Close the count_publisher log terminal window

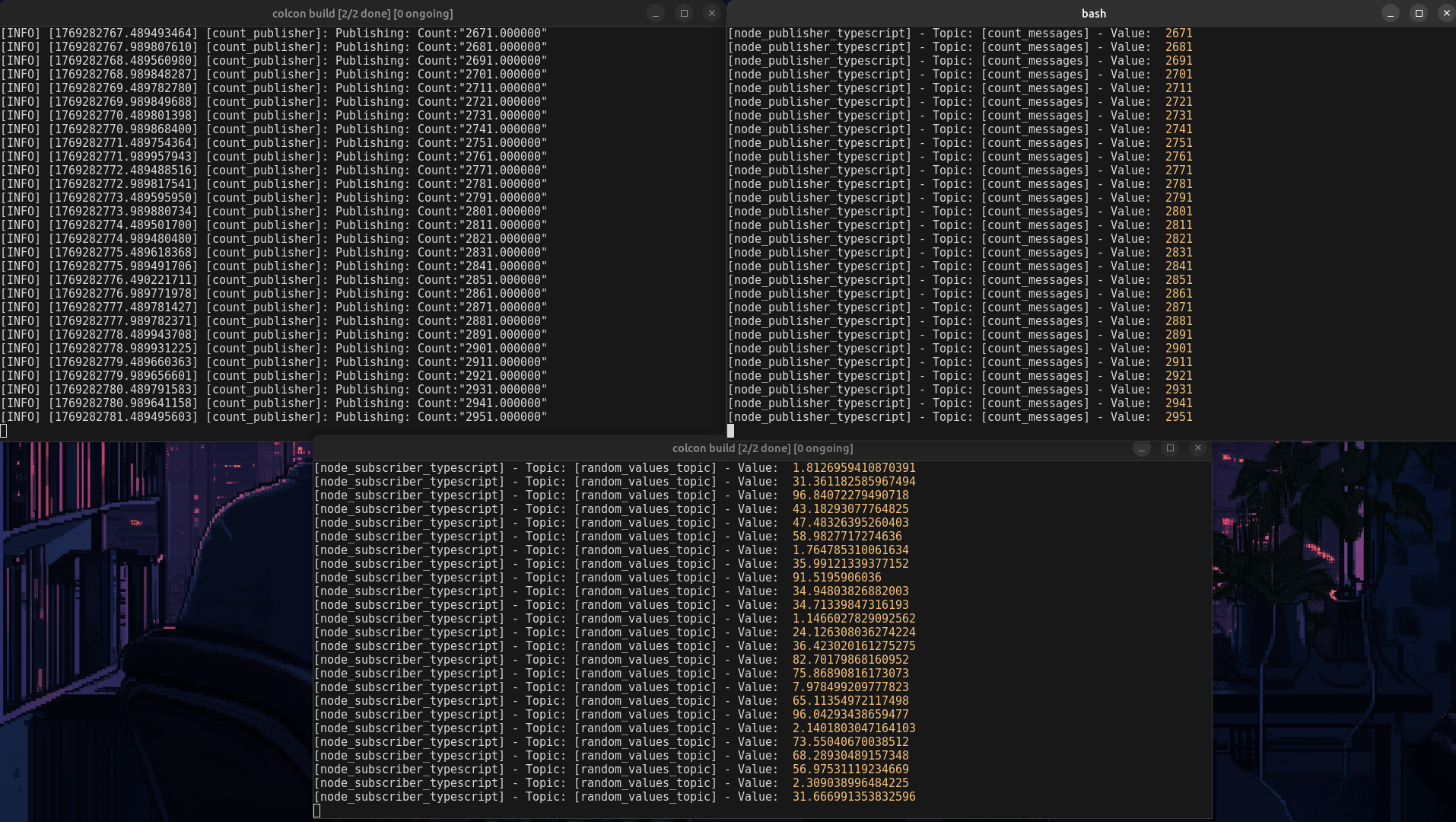click(x=711, y=13)
